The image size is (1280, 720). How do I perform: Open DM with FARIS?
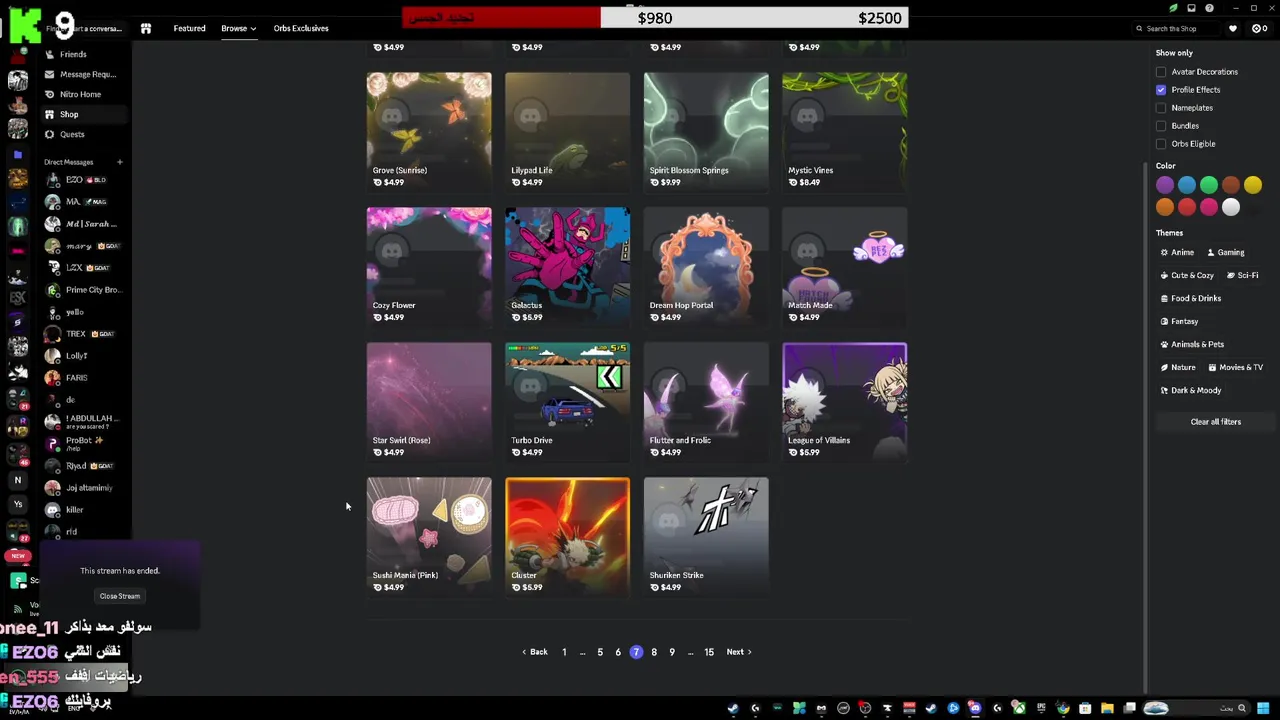82,378
